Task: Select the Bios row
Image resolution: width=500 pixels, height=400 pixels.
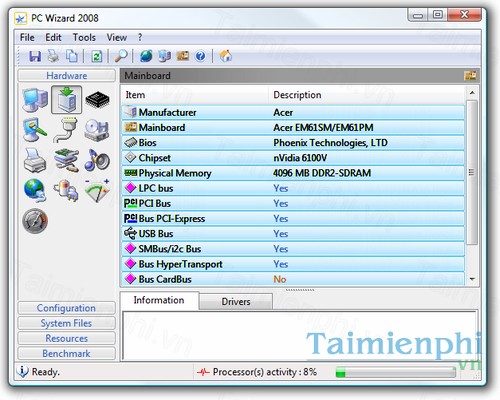Action: point(293,143)
